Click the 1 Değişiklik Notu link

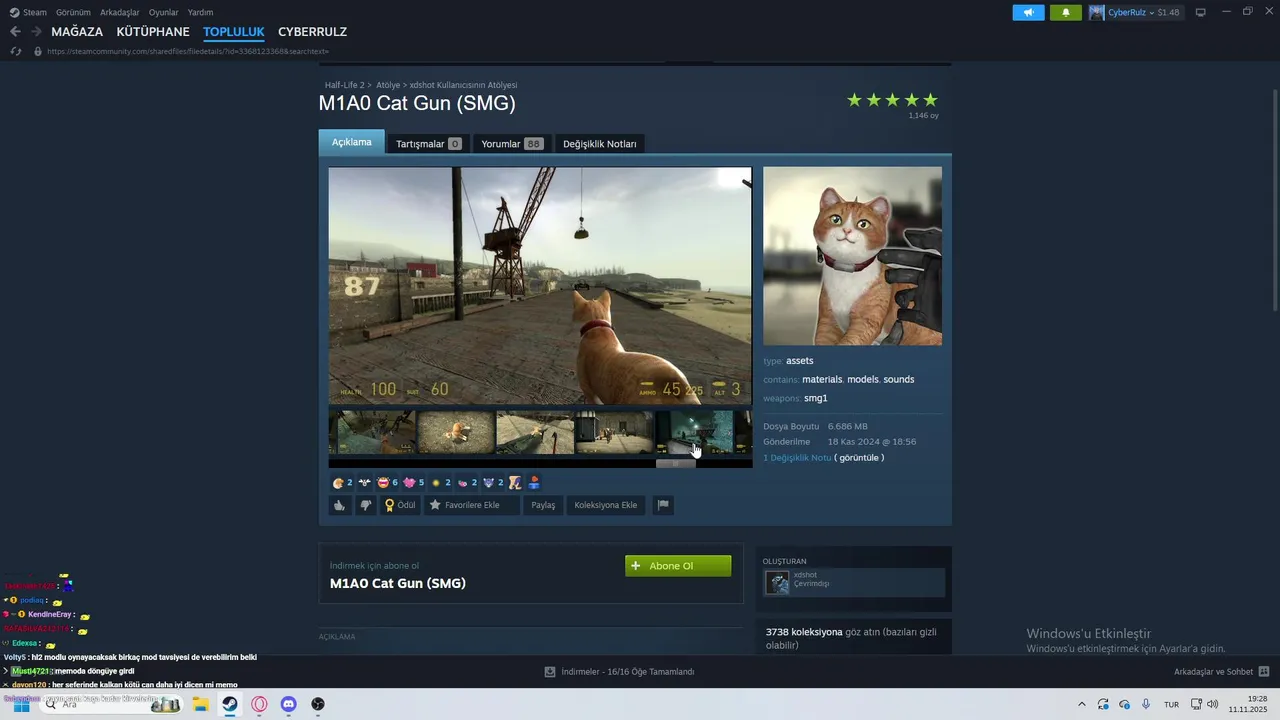tap(797, 458)
